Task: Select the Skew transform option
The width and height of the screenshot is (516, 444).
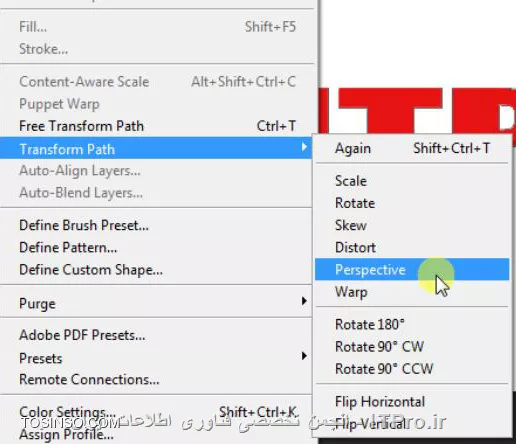Action: coord(412,225)
